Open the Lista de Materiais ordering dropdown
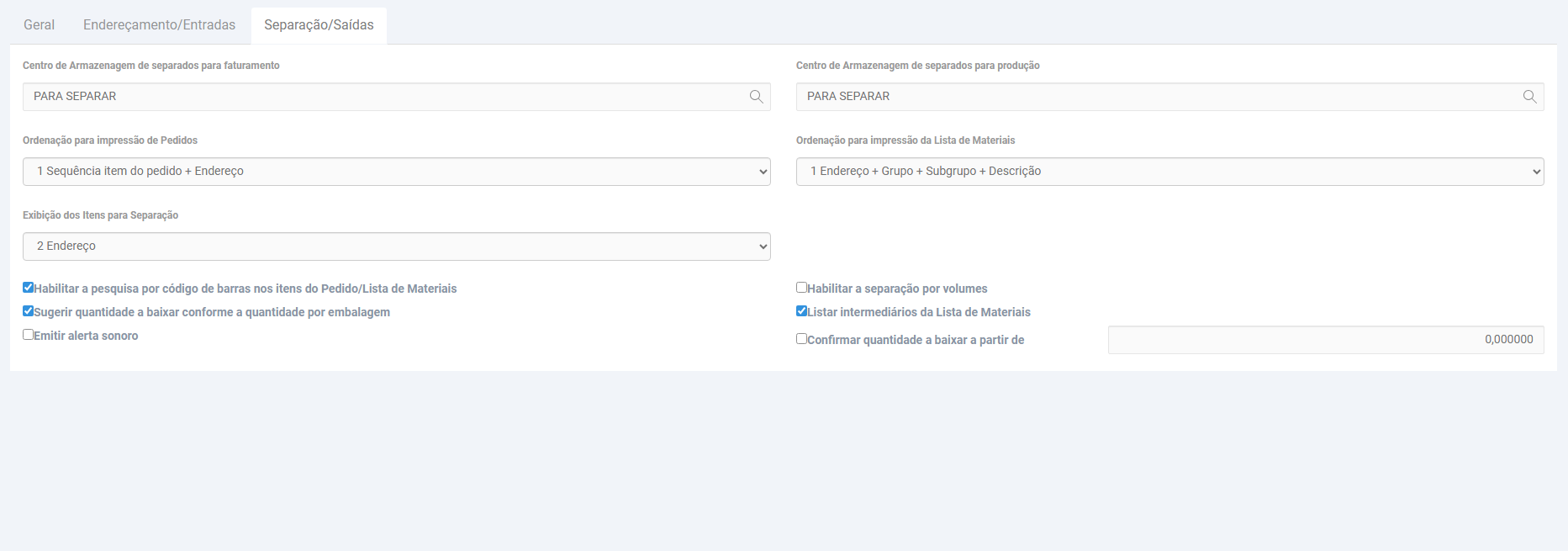This screenshot has width=1568, height=551. [1169, 172]
